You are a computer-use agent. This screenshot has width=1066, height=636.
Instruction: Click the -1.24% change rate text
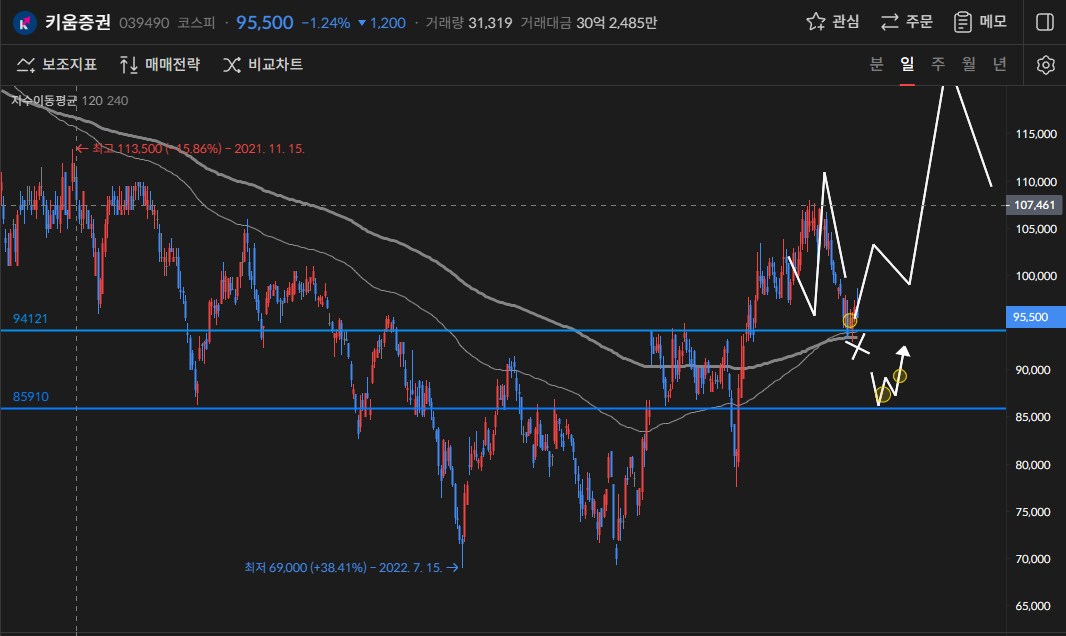click(x=326, y=23)
